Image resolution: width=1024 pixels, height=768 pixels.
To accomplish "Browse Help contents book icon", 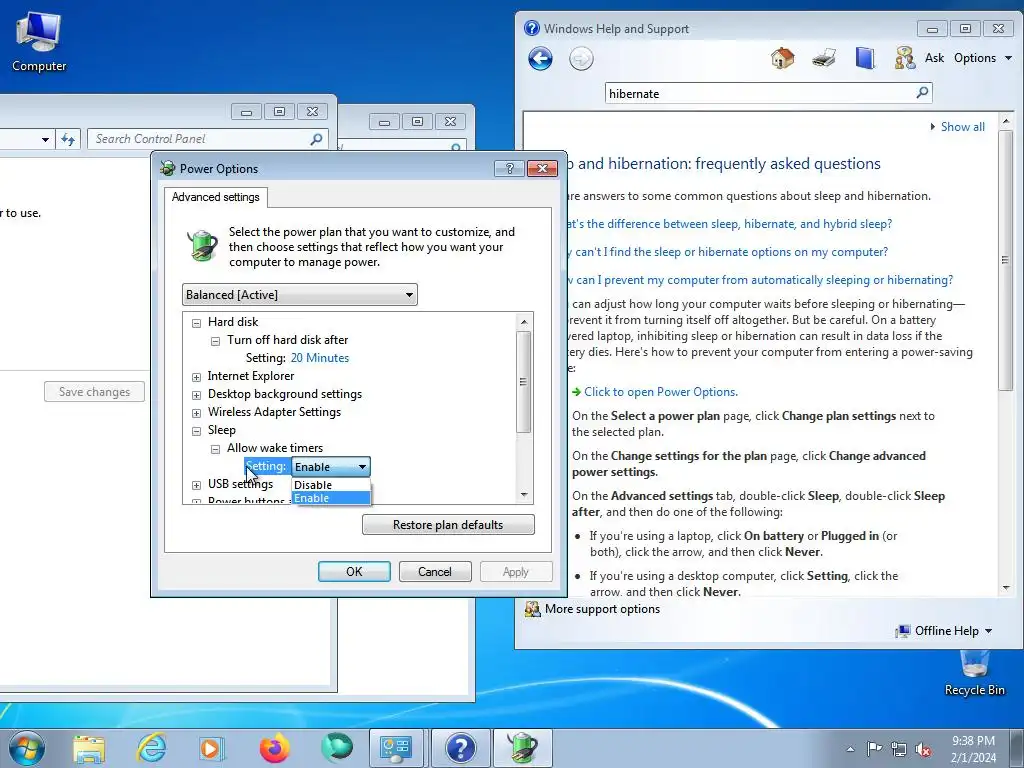I will coord(865,58).
